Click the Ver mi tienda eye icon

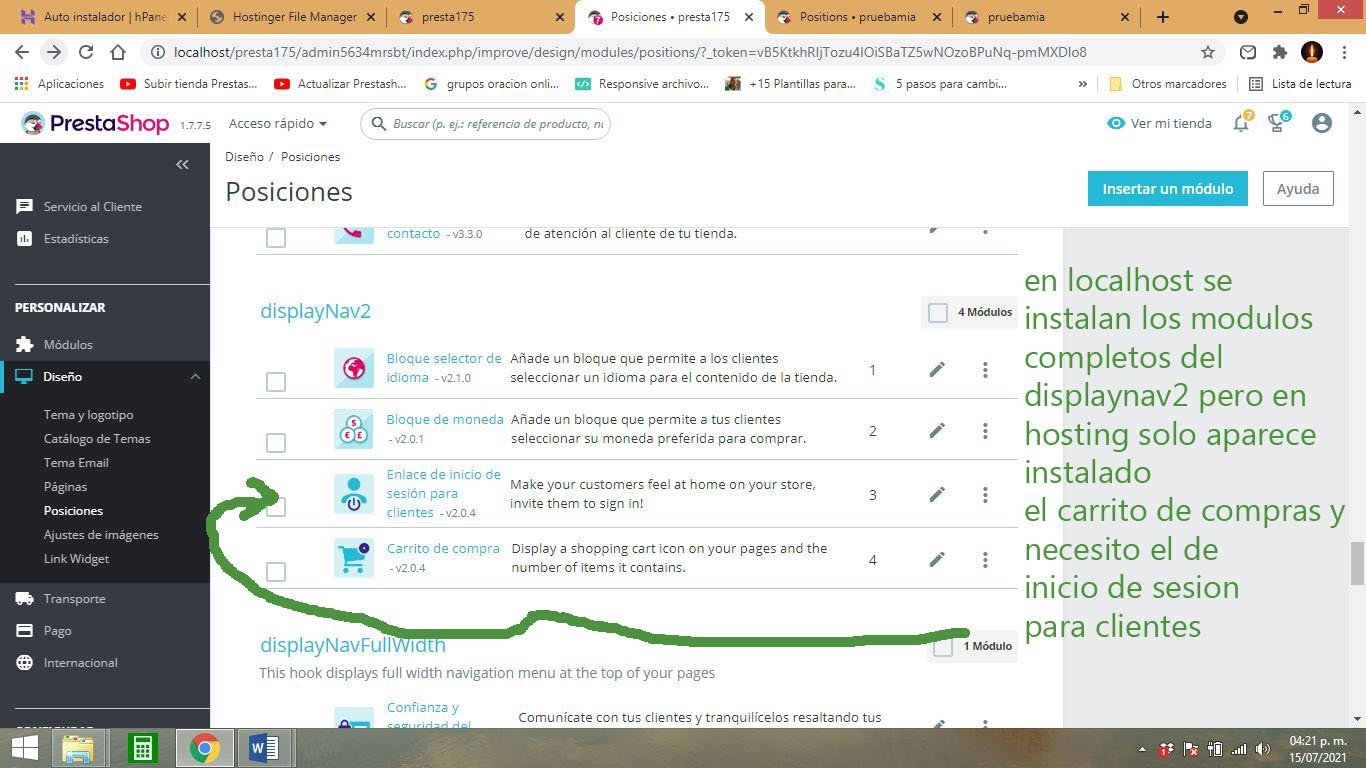click(1116, 123)
